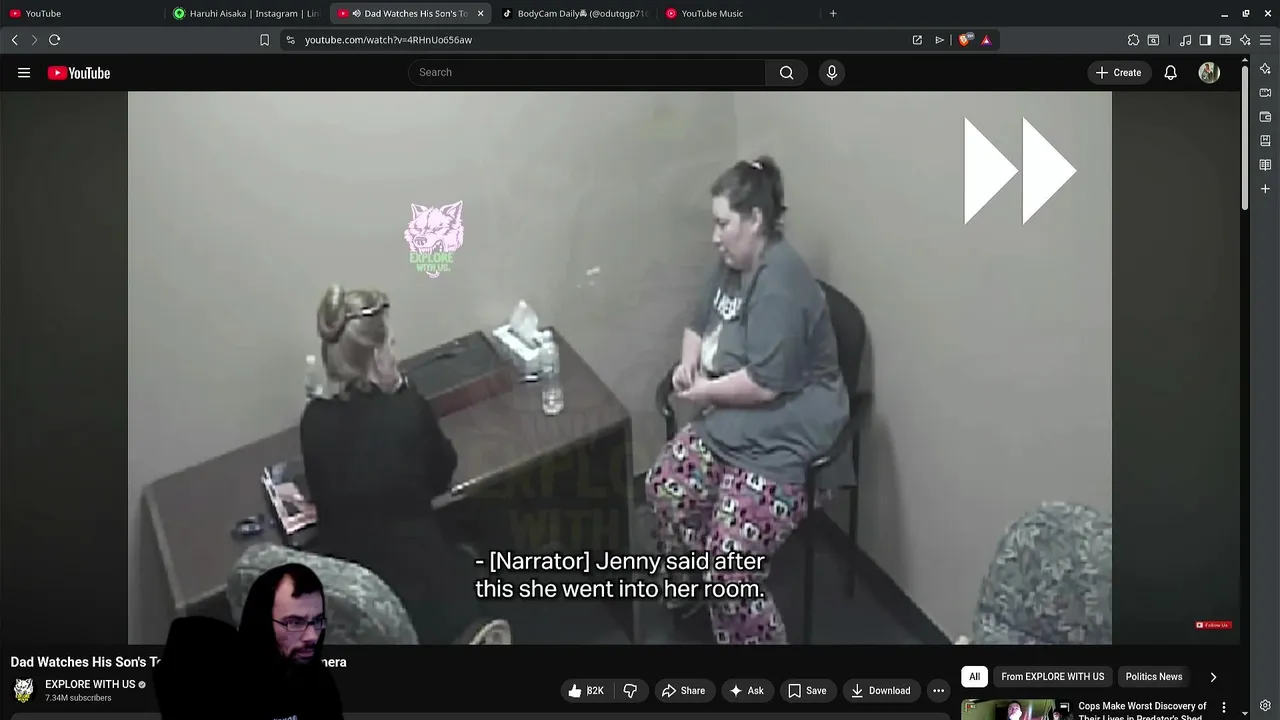Toggle the browser sidebar panel
The height and width of the screenshot is (720, 1280).
tap(1205, 40)
